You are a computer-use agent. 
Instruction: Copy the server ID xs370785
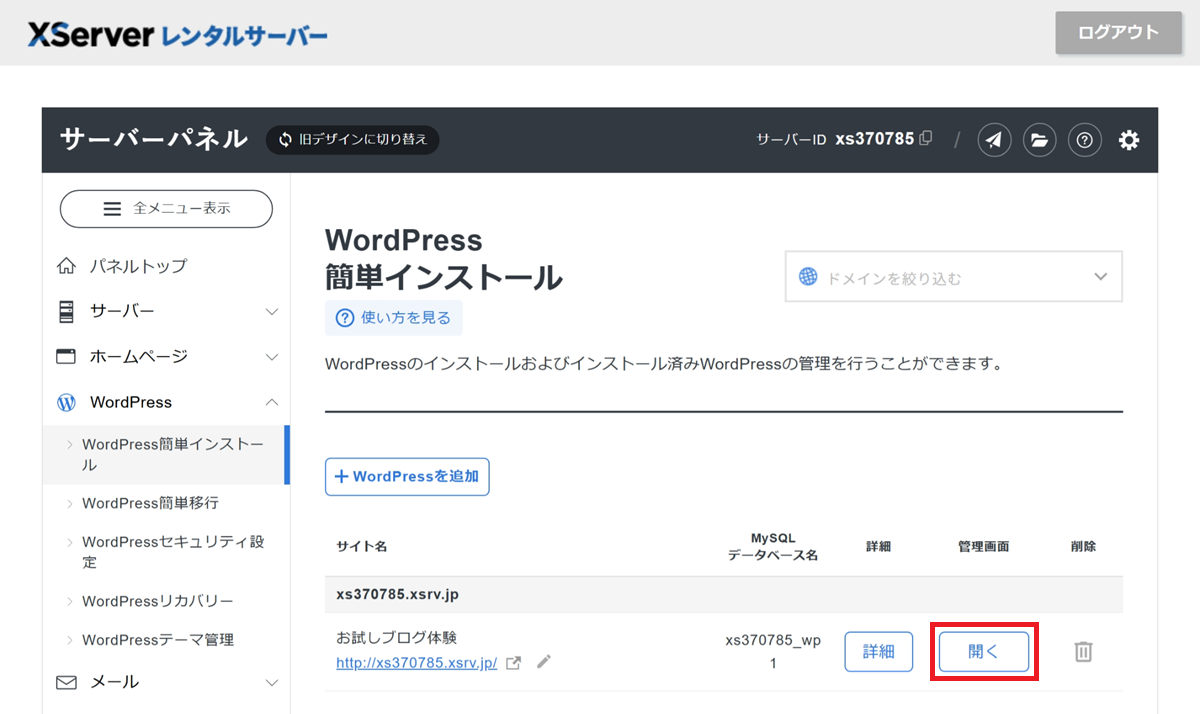pos(926,139)
